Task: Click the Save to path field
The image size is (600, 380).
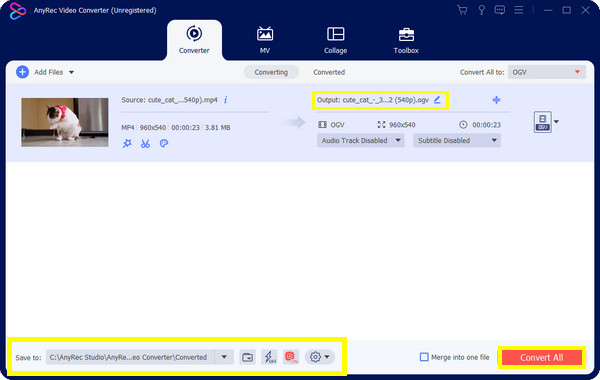Action: click(x=130, y=357)
